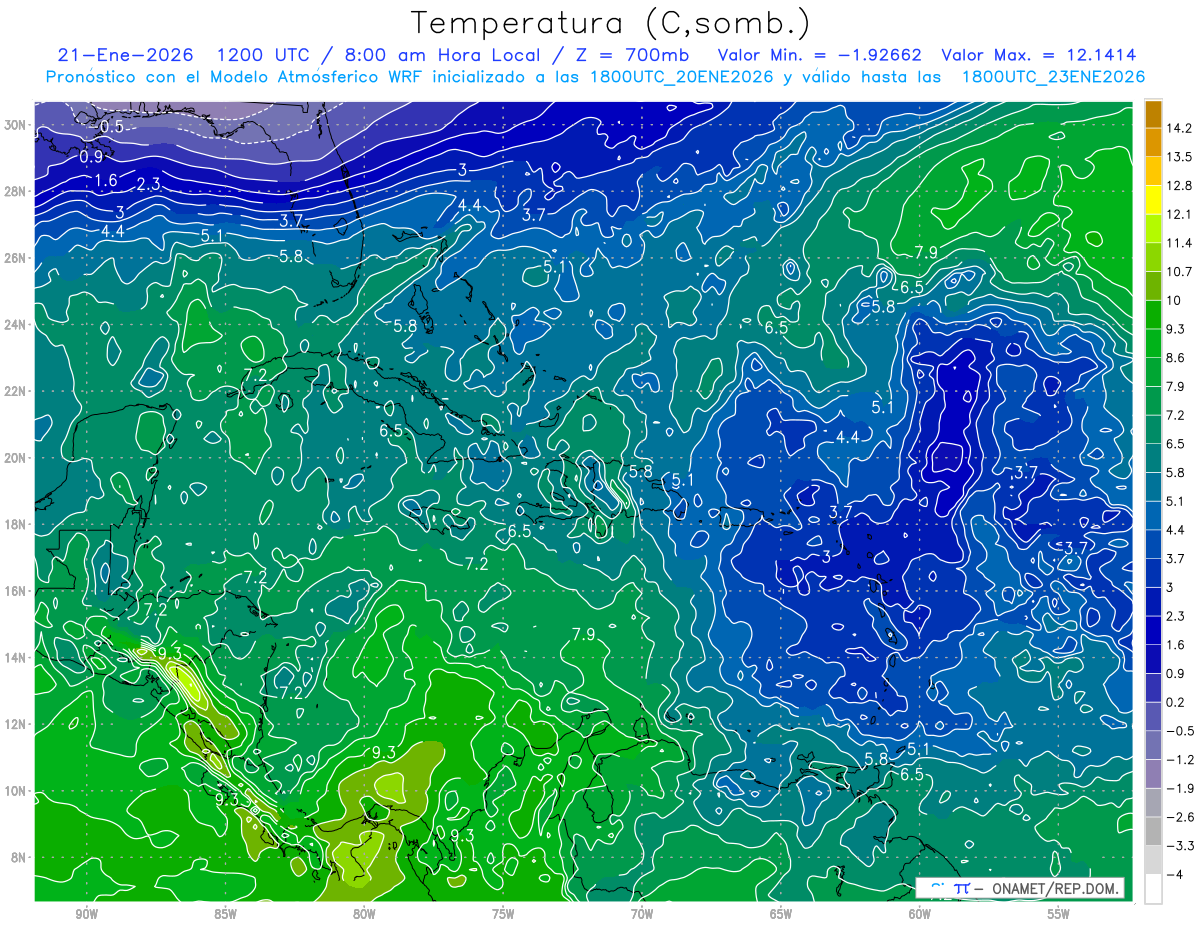Image resolution: width=1200 pixels, height=927 pixels.
Task: Click the '90W' longitude axis label
Action: click(86, 914)
